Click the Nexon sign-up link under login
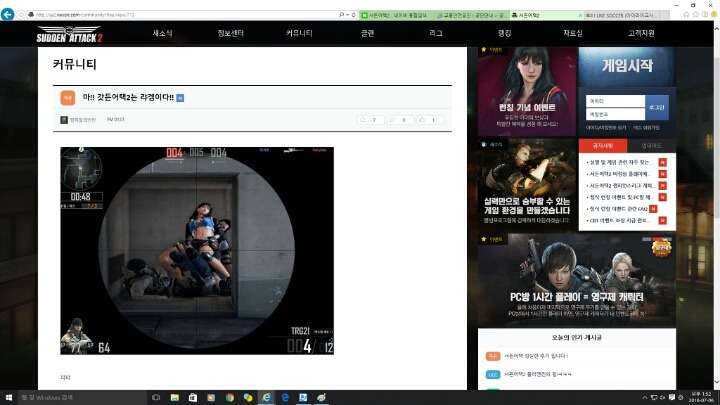This screenshot has width=720, height=405. coord(646,128)
